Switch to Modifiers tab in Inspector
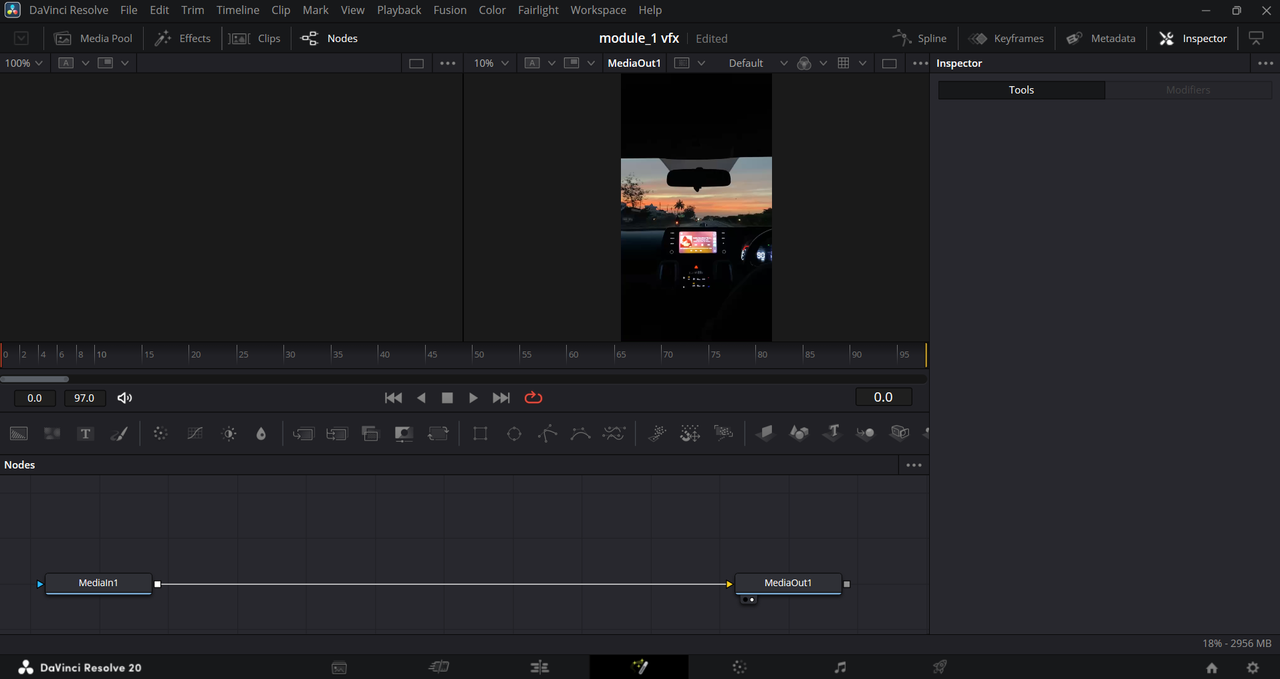This screenshot has height=679, width=1280. [1188, 90]
